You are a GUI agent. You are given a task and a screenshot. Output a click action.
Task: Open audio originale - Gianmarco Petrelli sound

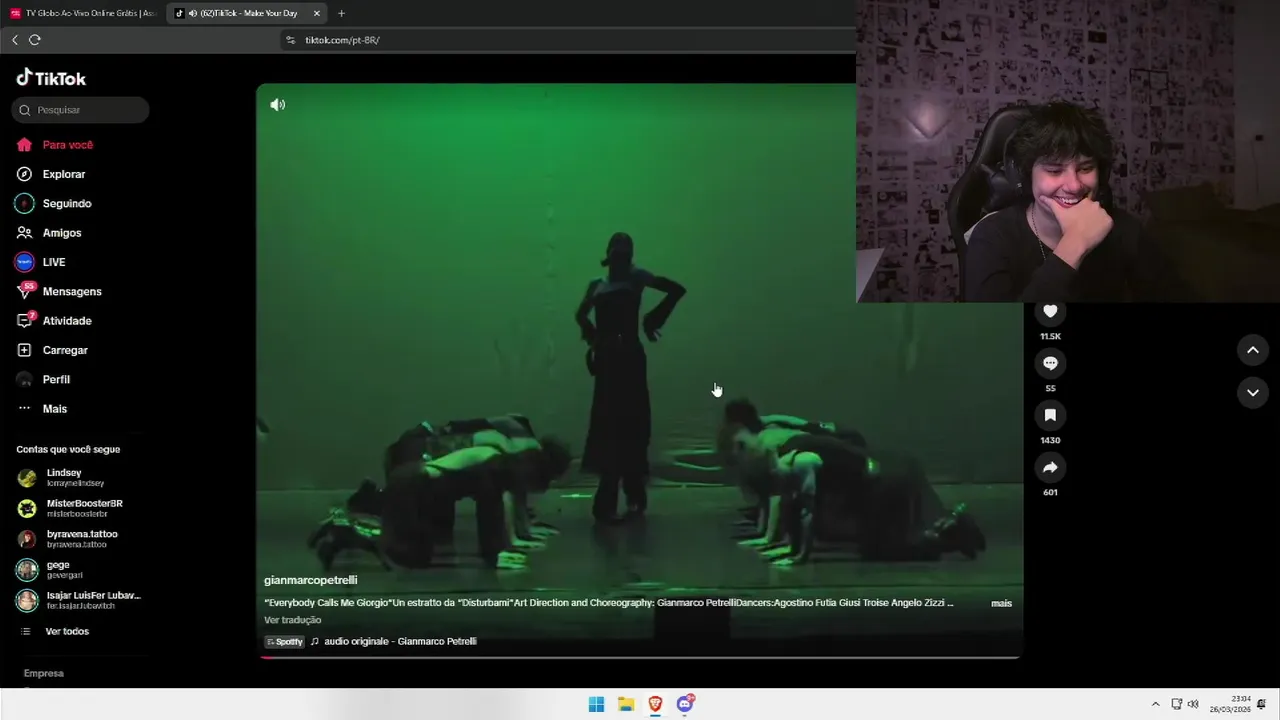[x=399, y=642]
